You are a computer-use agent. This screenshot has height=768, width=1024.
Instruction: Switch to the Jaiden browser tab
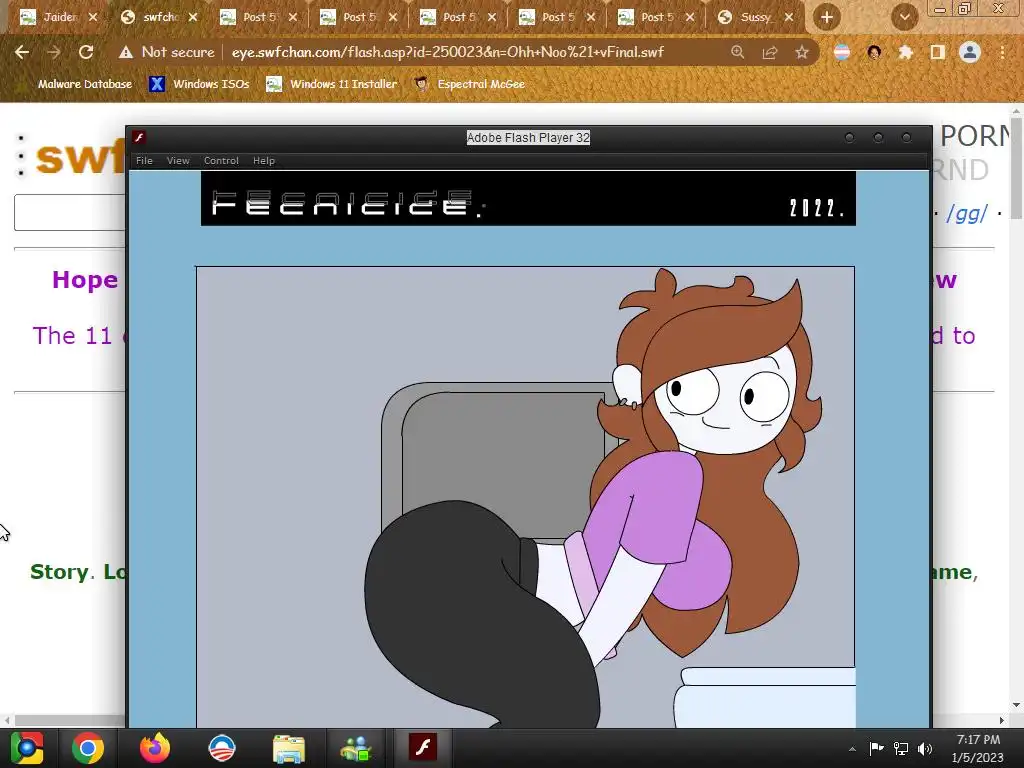(x=59, y=17)
